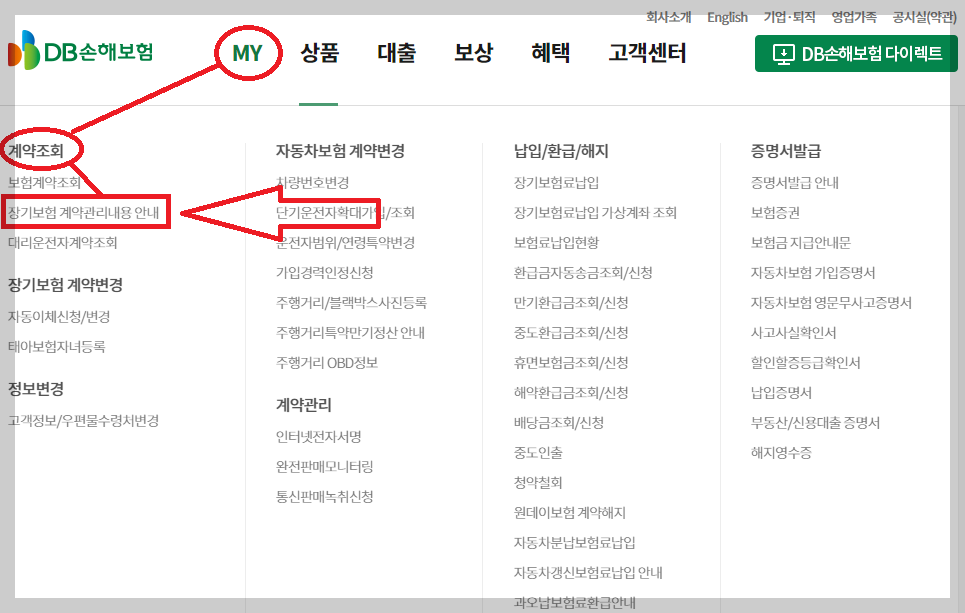Select 해약환급금조회/신청
The height and width of the screenshot is (613, 965).
point(571,393)
